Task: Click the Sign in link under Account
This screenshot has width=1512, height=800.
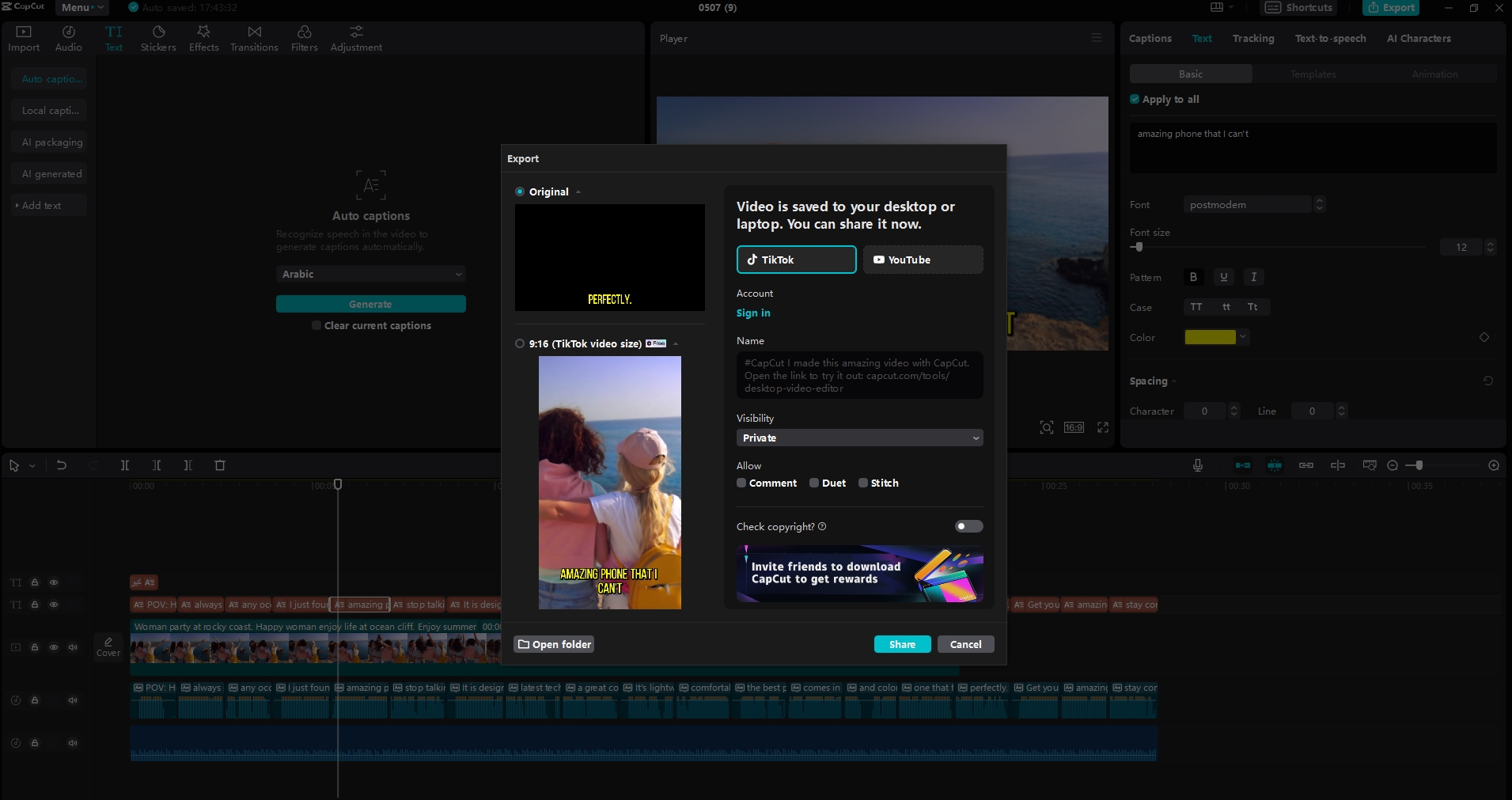Action: 752,313
